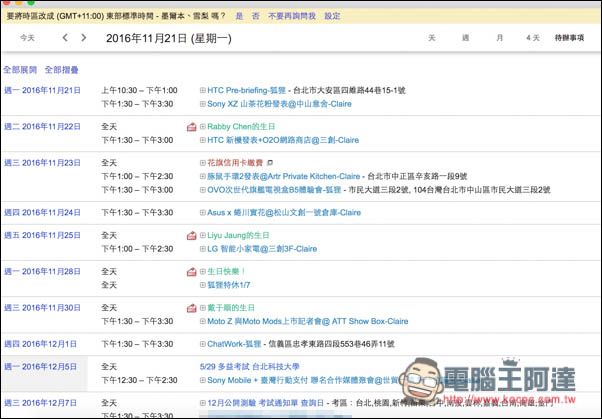Click 不要再詢問我 in time zone banner
Viewport: 602px width, 419px height.
292,16
